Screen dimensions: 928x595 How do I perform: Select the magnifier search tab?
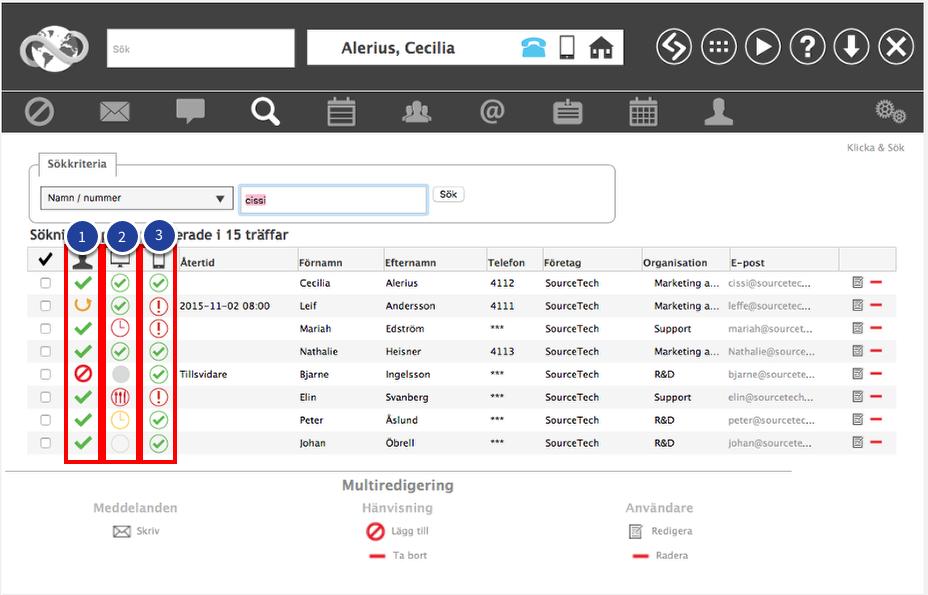pos(265,111)
